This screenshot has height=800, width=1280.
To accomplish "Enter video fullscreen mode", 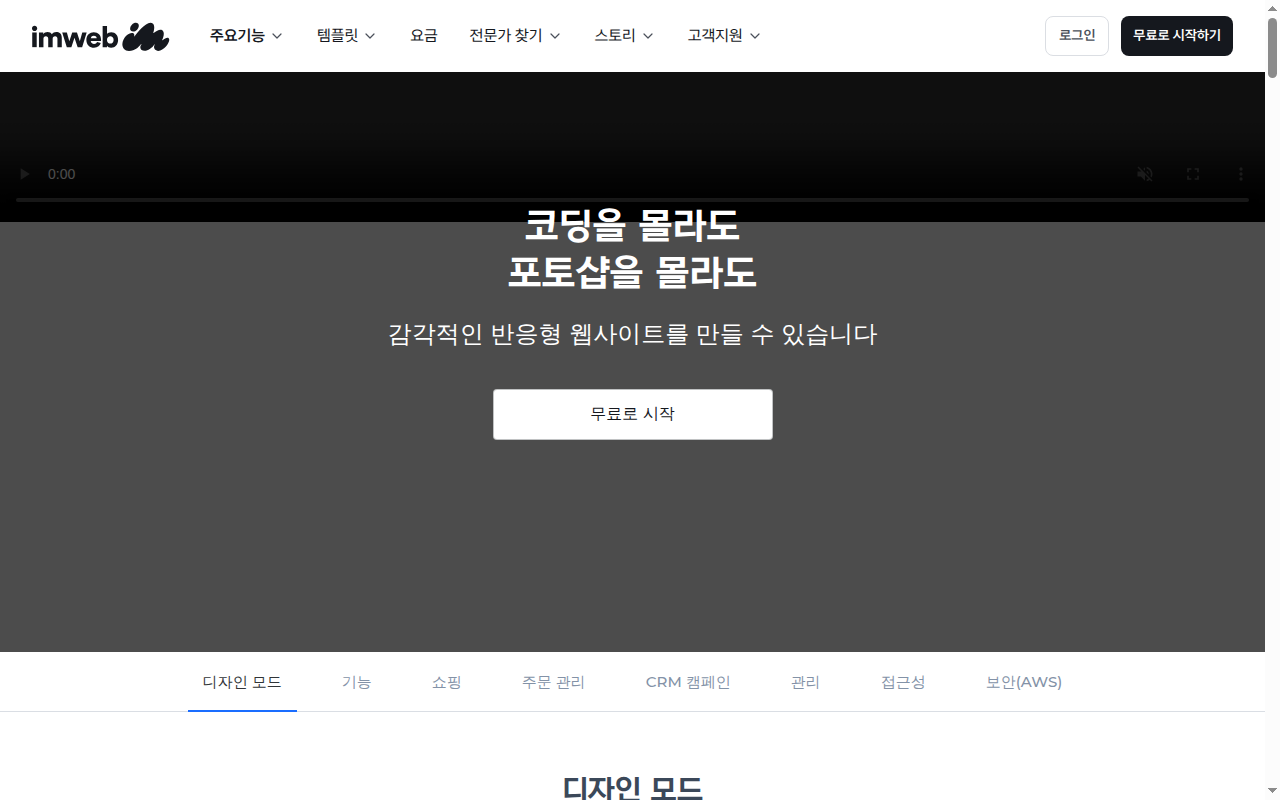I will (1193, 174).
